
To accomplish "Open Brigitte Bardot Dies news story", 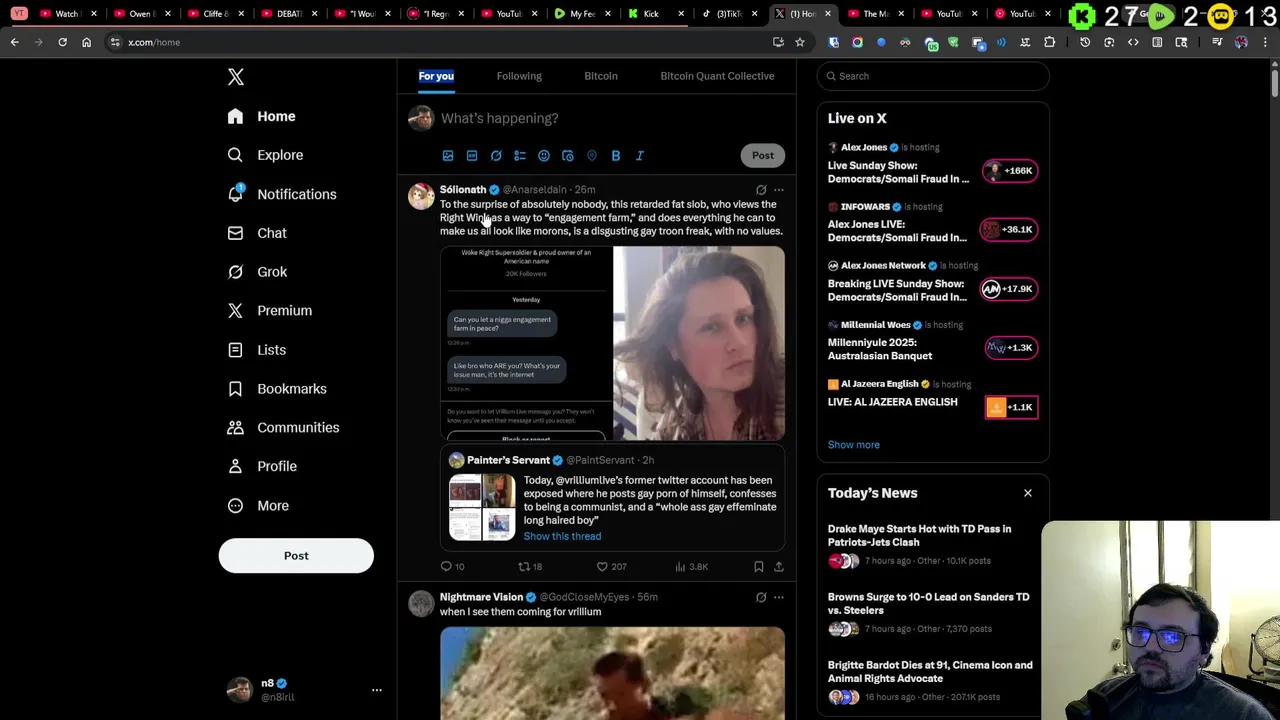I will pos(933,681).
